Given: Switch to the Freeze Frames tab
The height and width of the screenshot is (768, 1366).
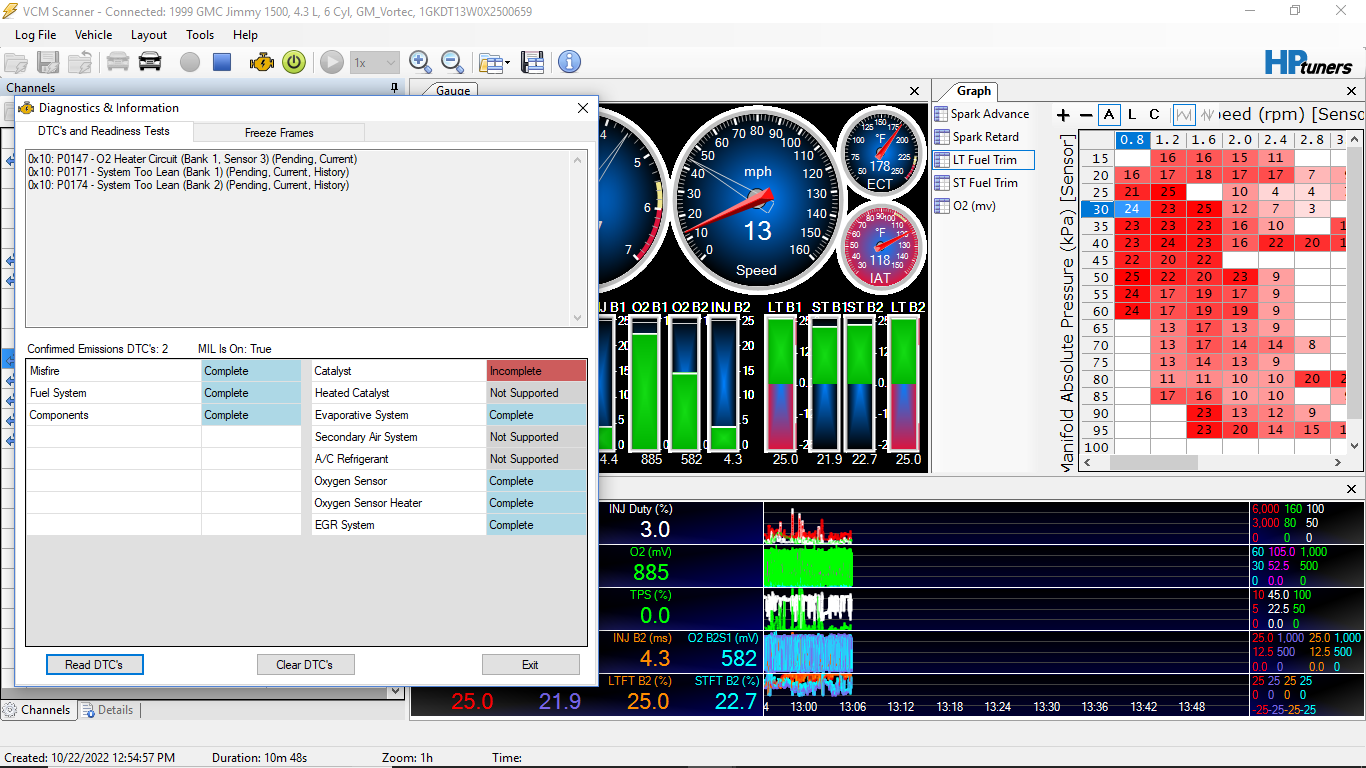Looking at the screenshot, I should 279,133.
